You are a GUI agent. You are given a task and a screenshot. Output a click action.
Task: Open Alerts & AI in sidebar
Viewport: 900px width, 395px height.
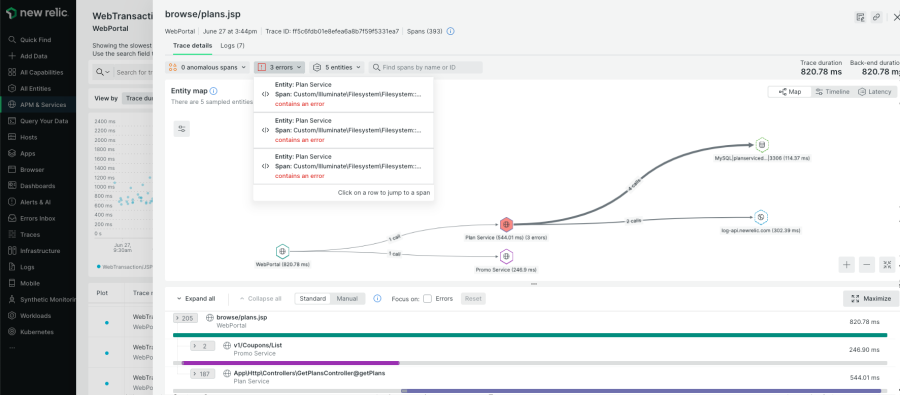[x=36, y=202]
